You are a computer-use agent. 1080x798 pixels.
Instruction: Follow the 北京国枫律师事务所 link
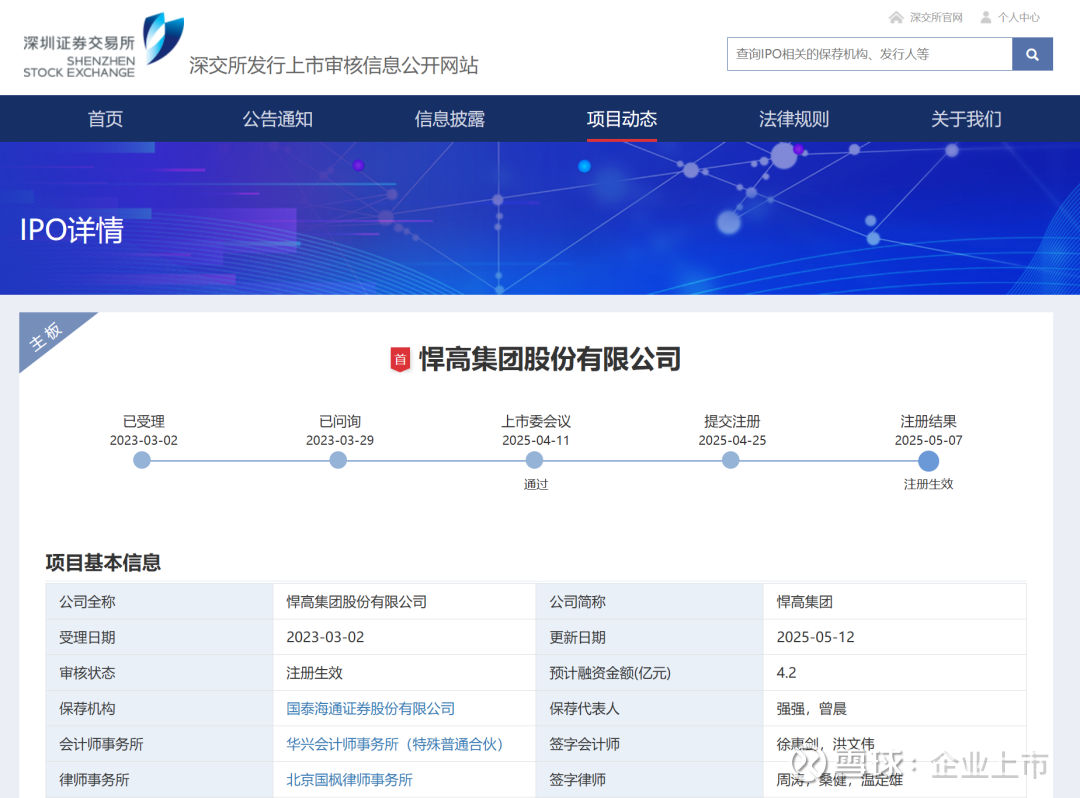point(349,779)
